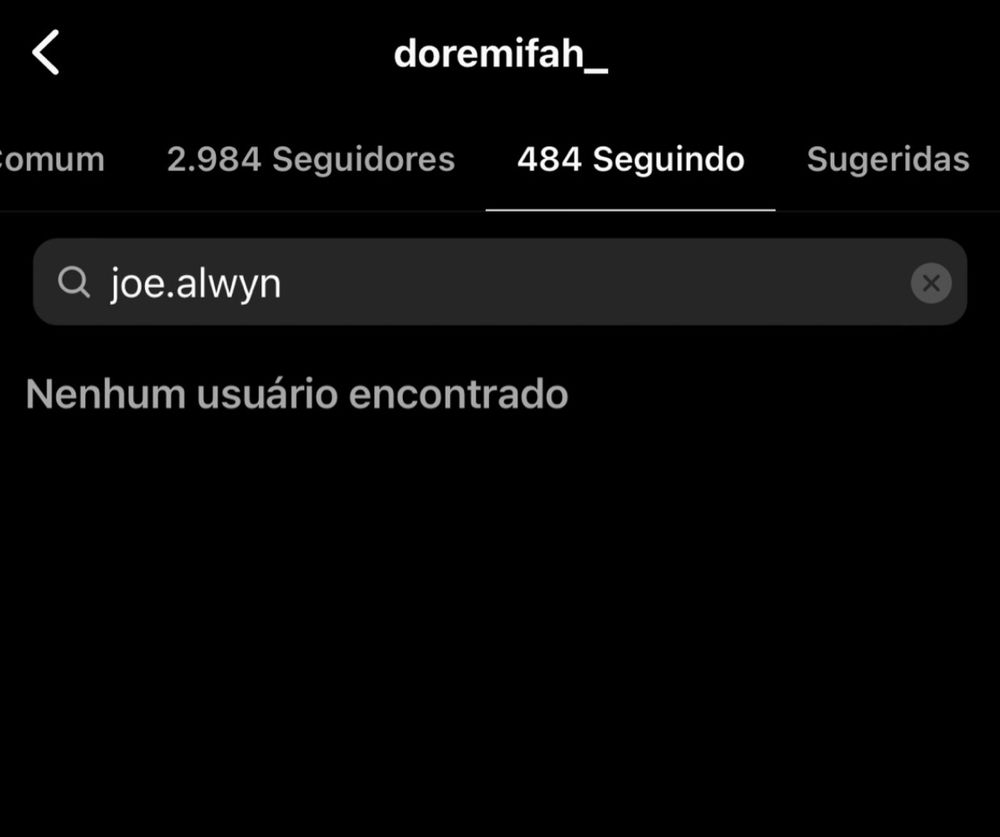Click empty space right of joe.alwyn in search bar

593,282
